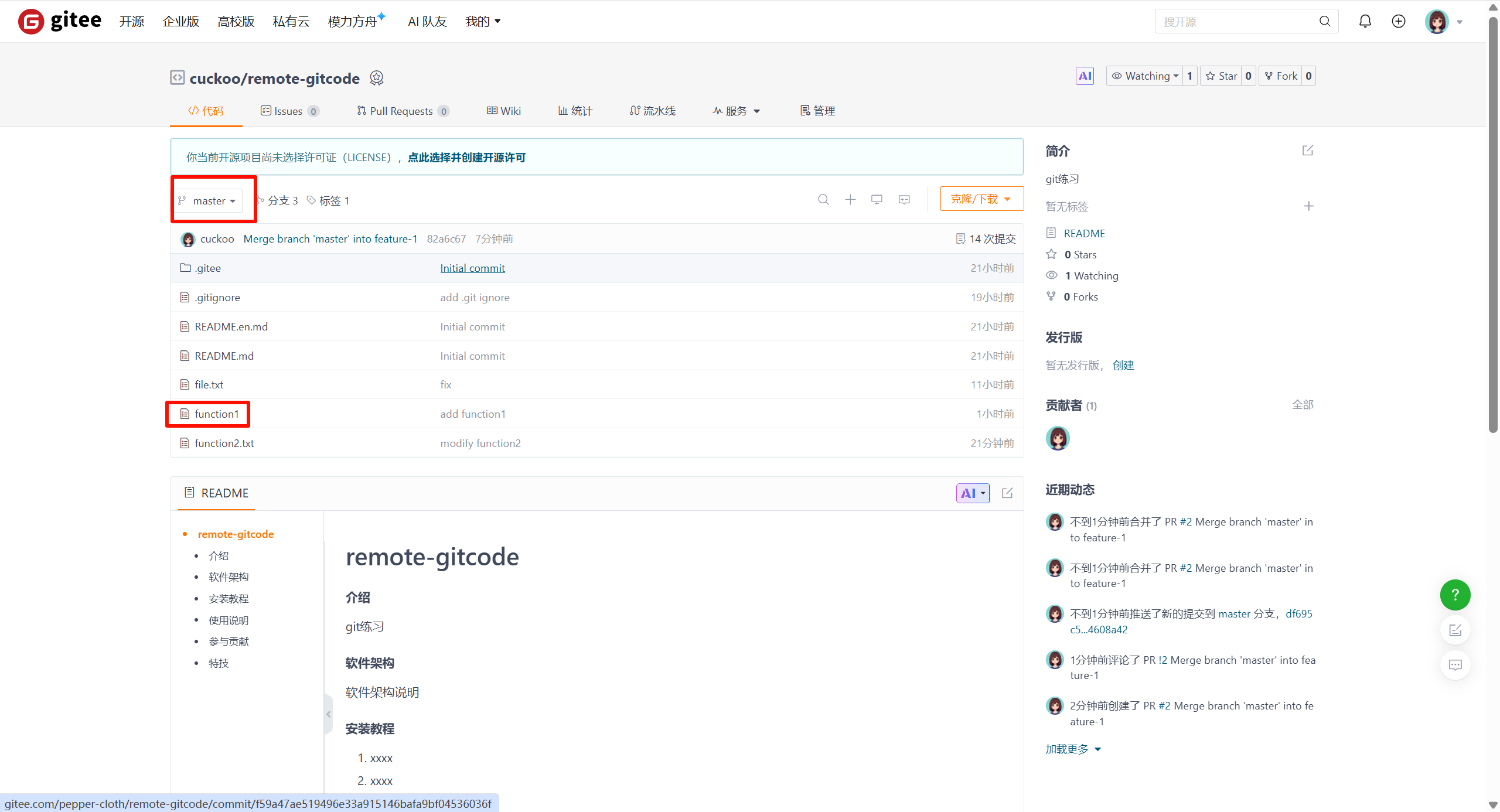Edit the repository intro pencil icon

[x=1308, y=151]
